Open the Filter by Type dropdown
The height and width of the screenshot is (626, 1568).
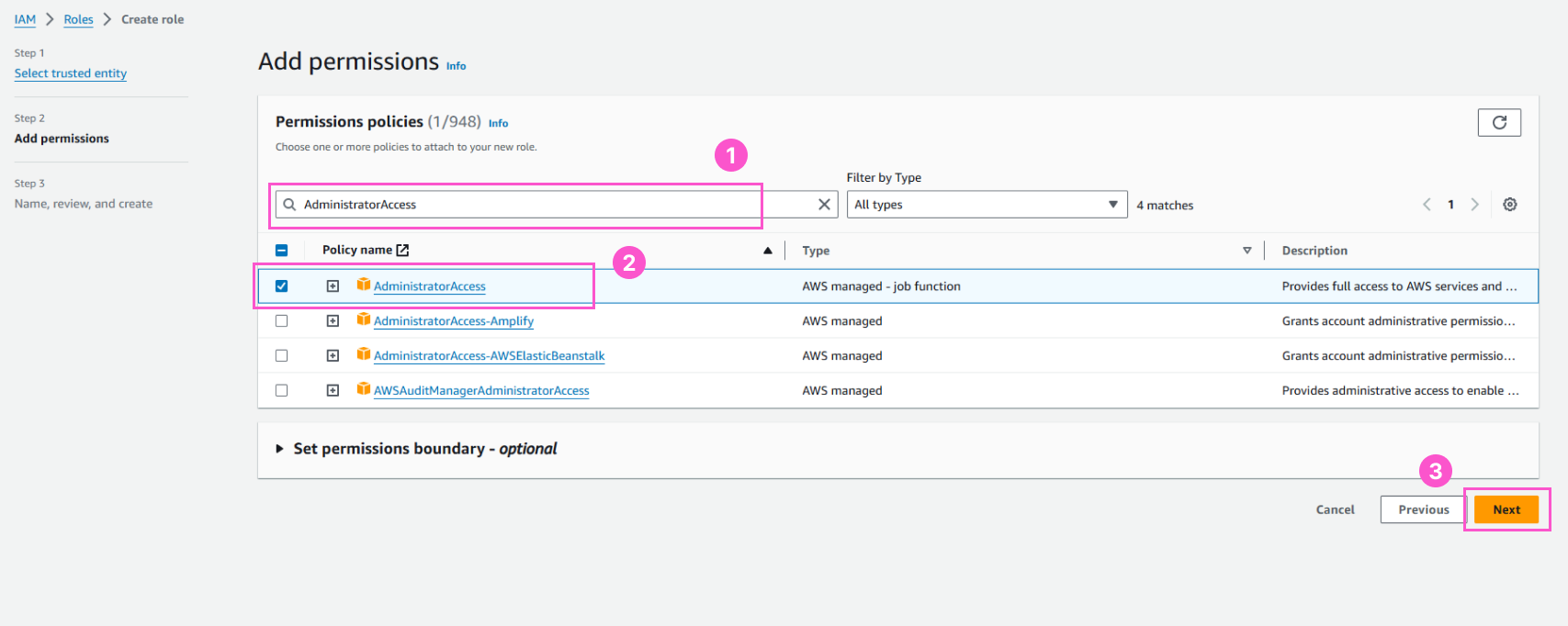[987, 205]
